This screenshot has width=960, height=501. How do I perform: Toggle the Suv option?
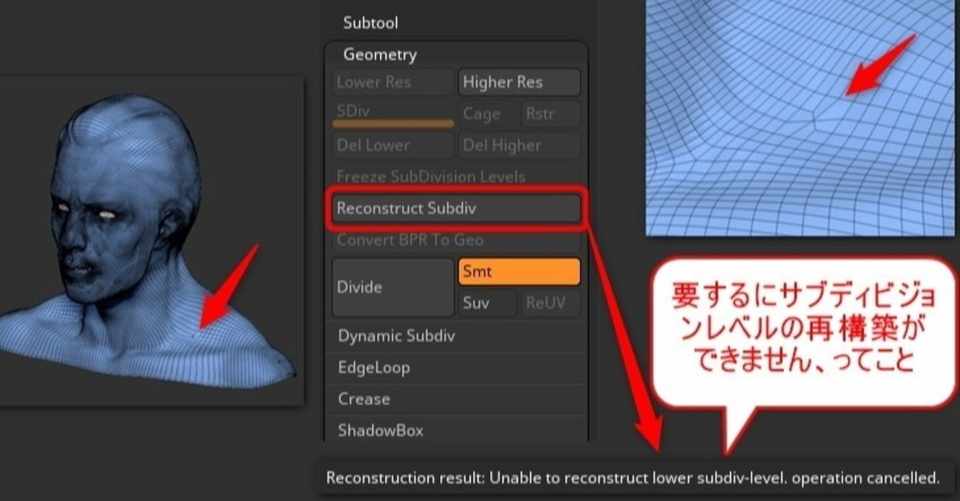pyautogui.click(x=487, y=303)
